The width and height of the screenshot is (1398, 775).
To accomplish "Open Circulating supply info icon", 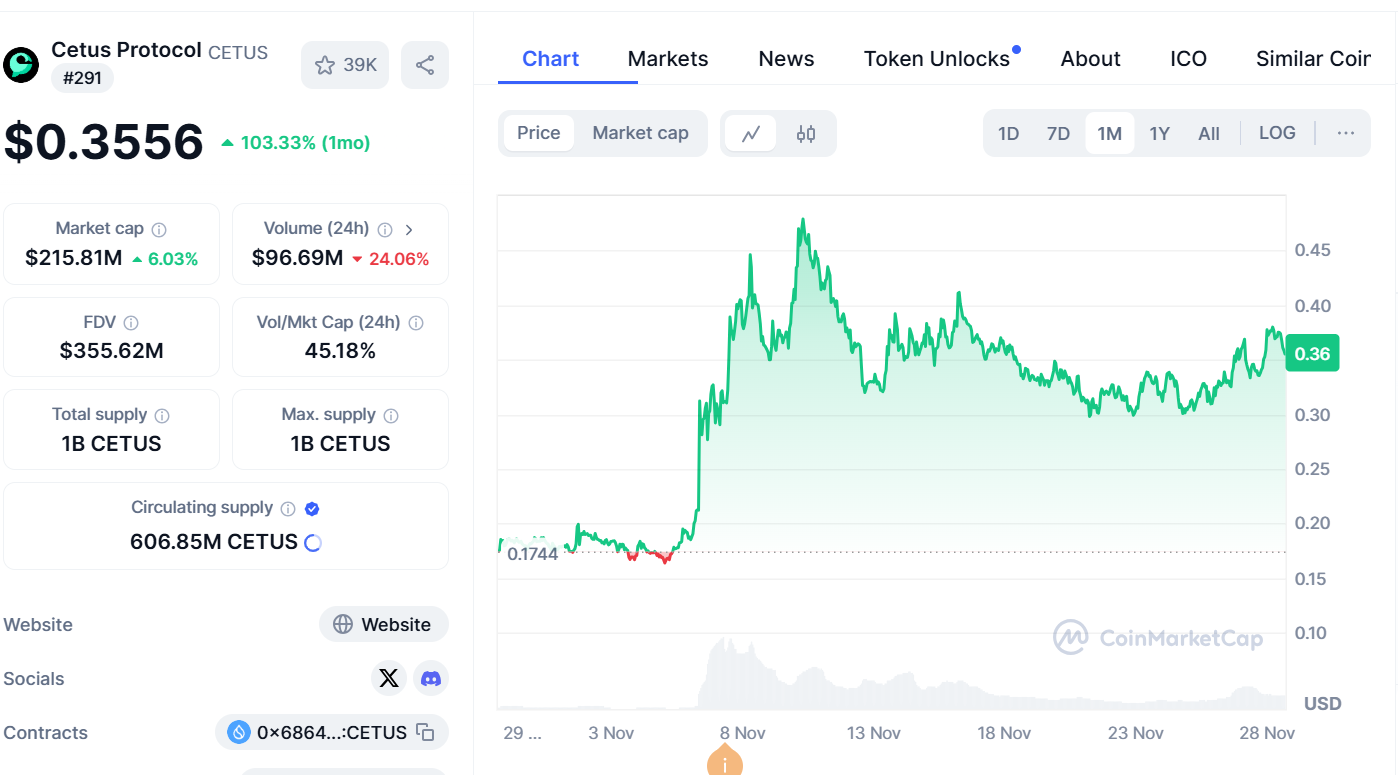I will tap(288, 508).
